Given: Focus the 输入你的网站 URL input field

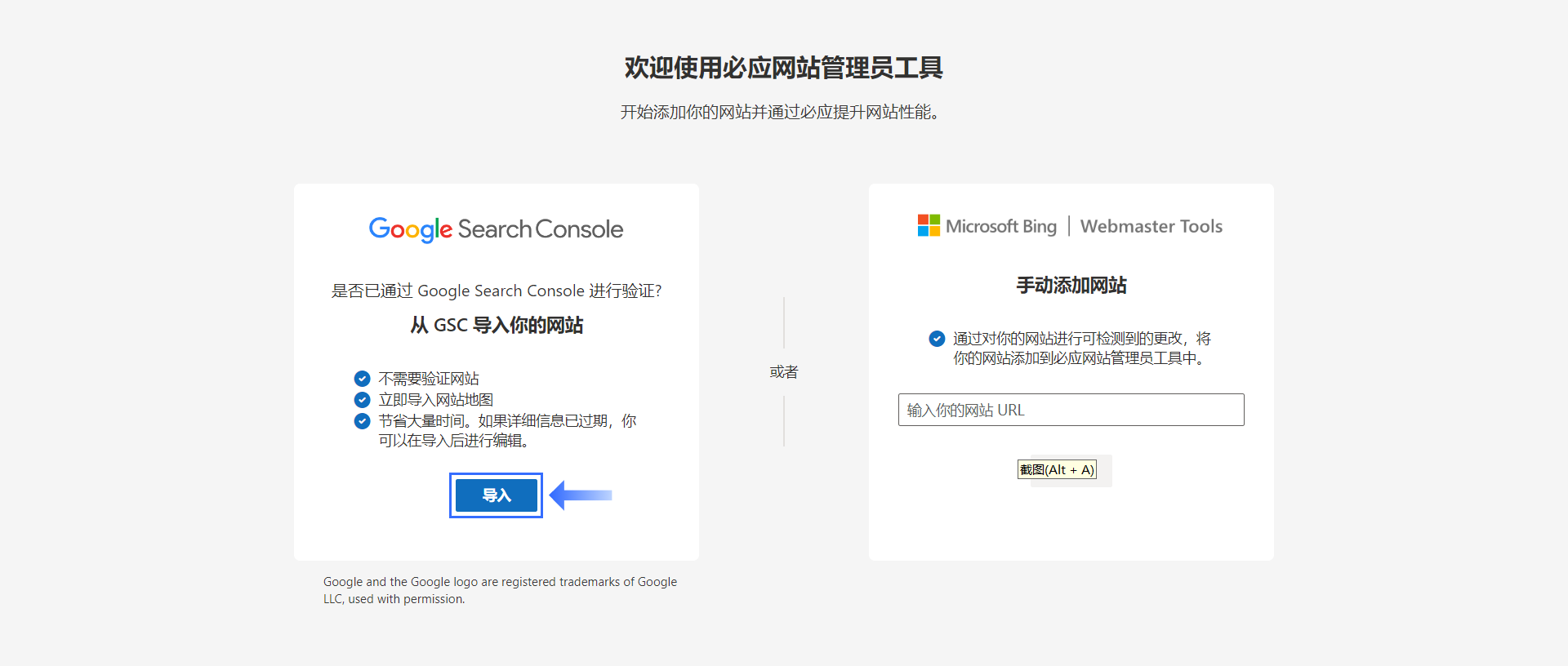Looking at the screenshot, I should 1071,410.
